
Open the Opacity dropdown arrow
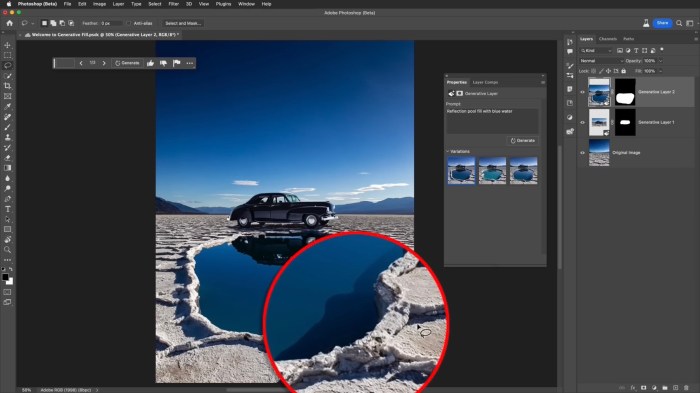pos(661,61)
